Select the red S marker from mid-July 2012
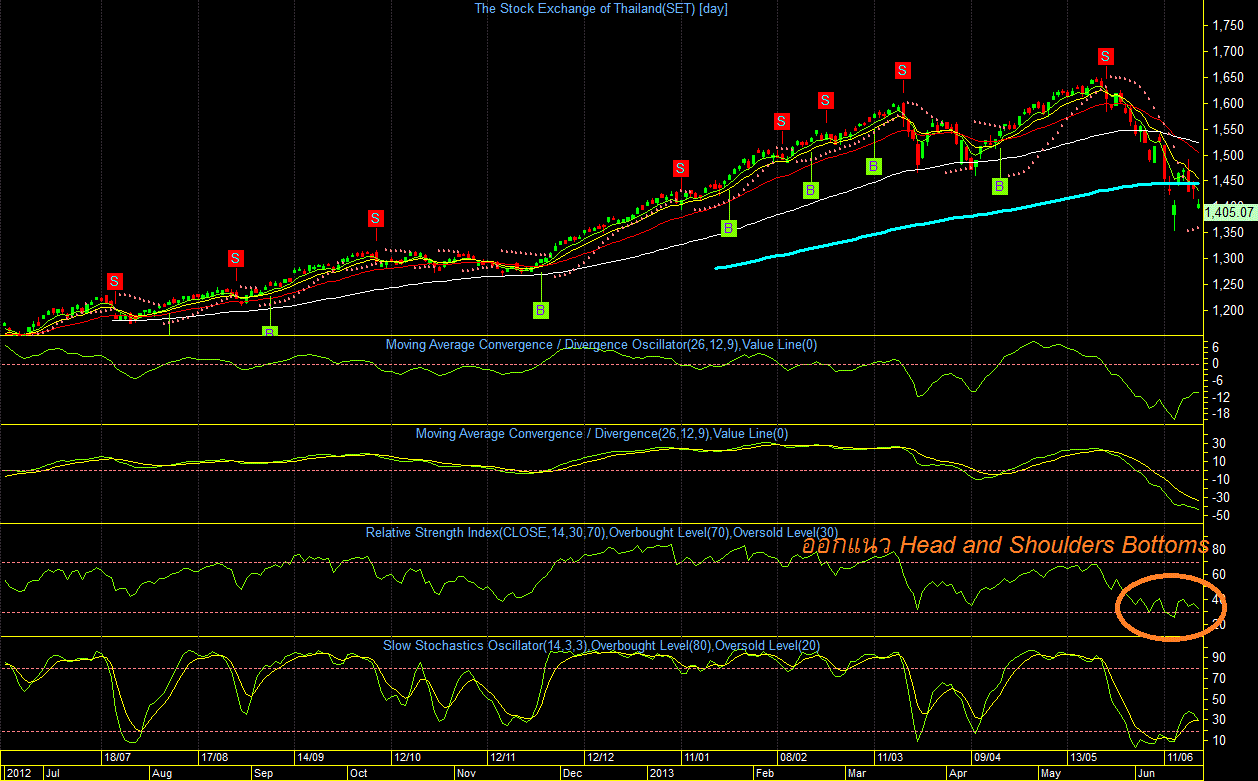 pyautogui.click(x=114, y=281)
